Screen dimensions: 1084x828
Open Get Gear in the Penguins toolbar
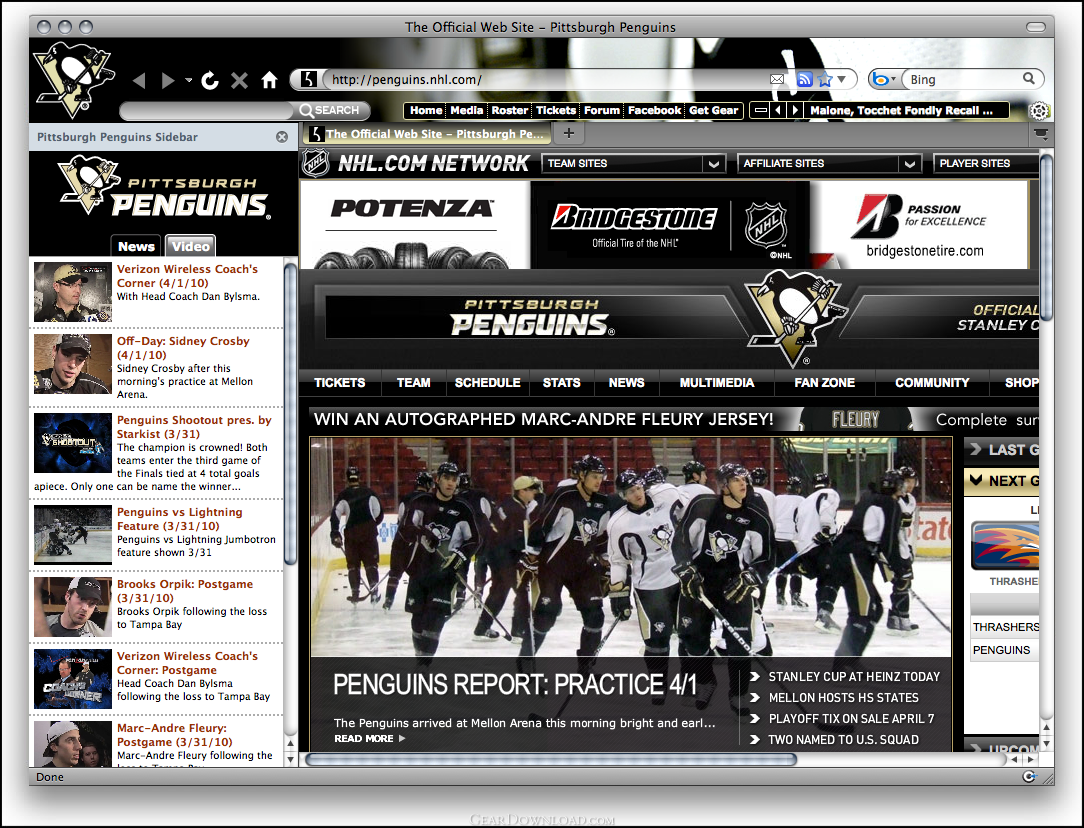pyautogui.click(x=713, y=111)
